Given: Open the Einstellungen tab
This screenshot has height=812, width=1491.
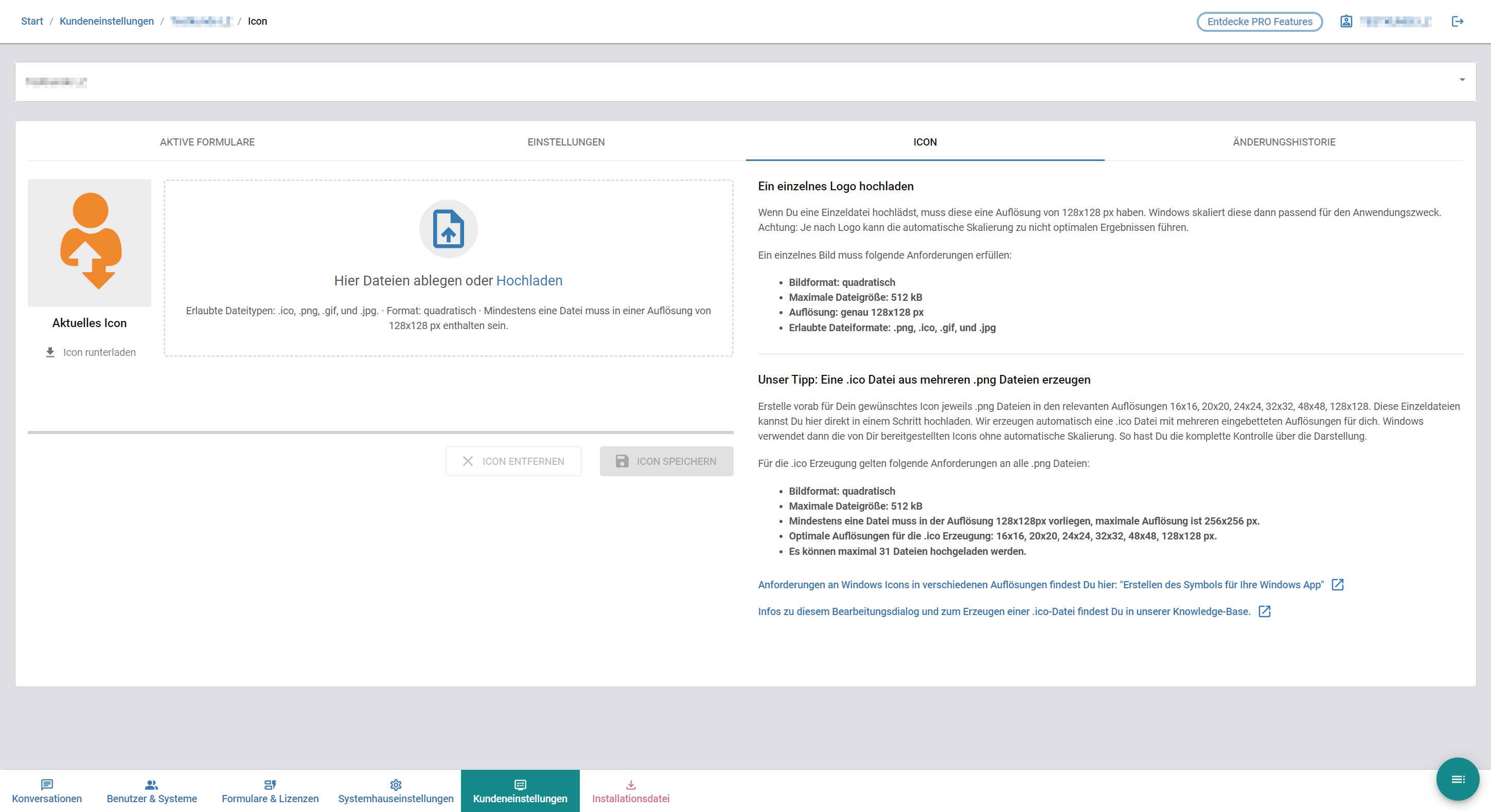Looking at the screenshot, I should 565,142.
